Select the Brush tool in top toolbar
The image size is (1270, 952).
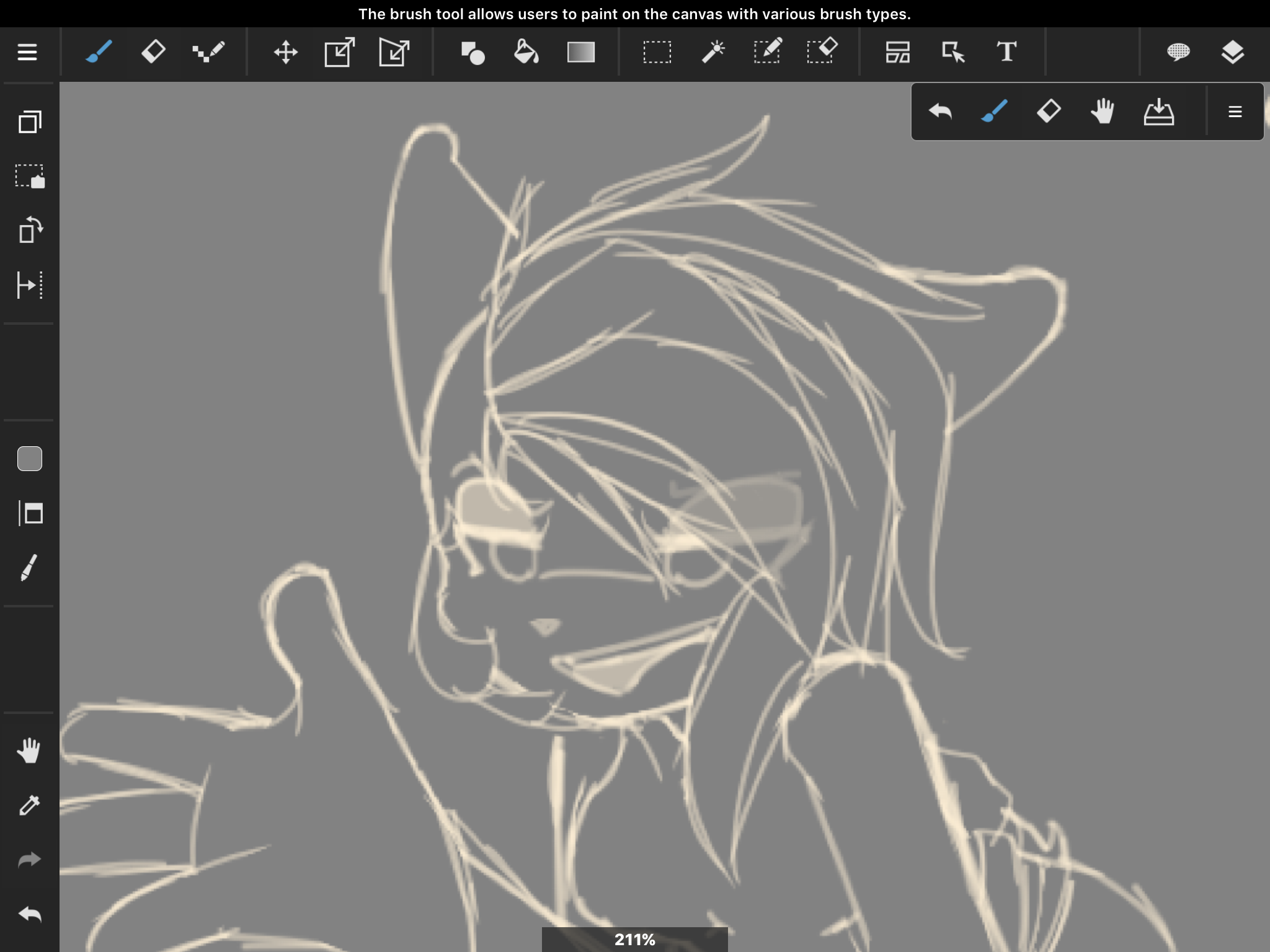pyautogui.click(x=99, y=52)
